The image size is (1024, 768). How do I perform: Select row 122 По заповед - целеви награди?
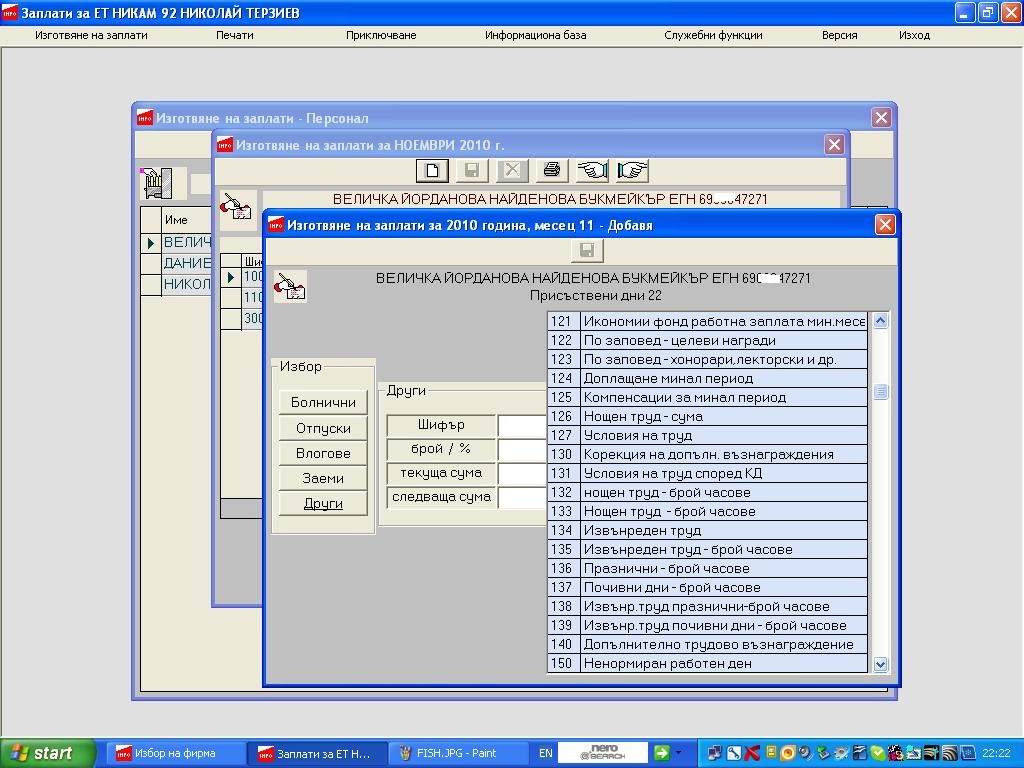(x=707, y=340)
